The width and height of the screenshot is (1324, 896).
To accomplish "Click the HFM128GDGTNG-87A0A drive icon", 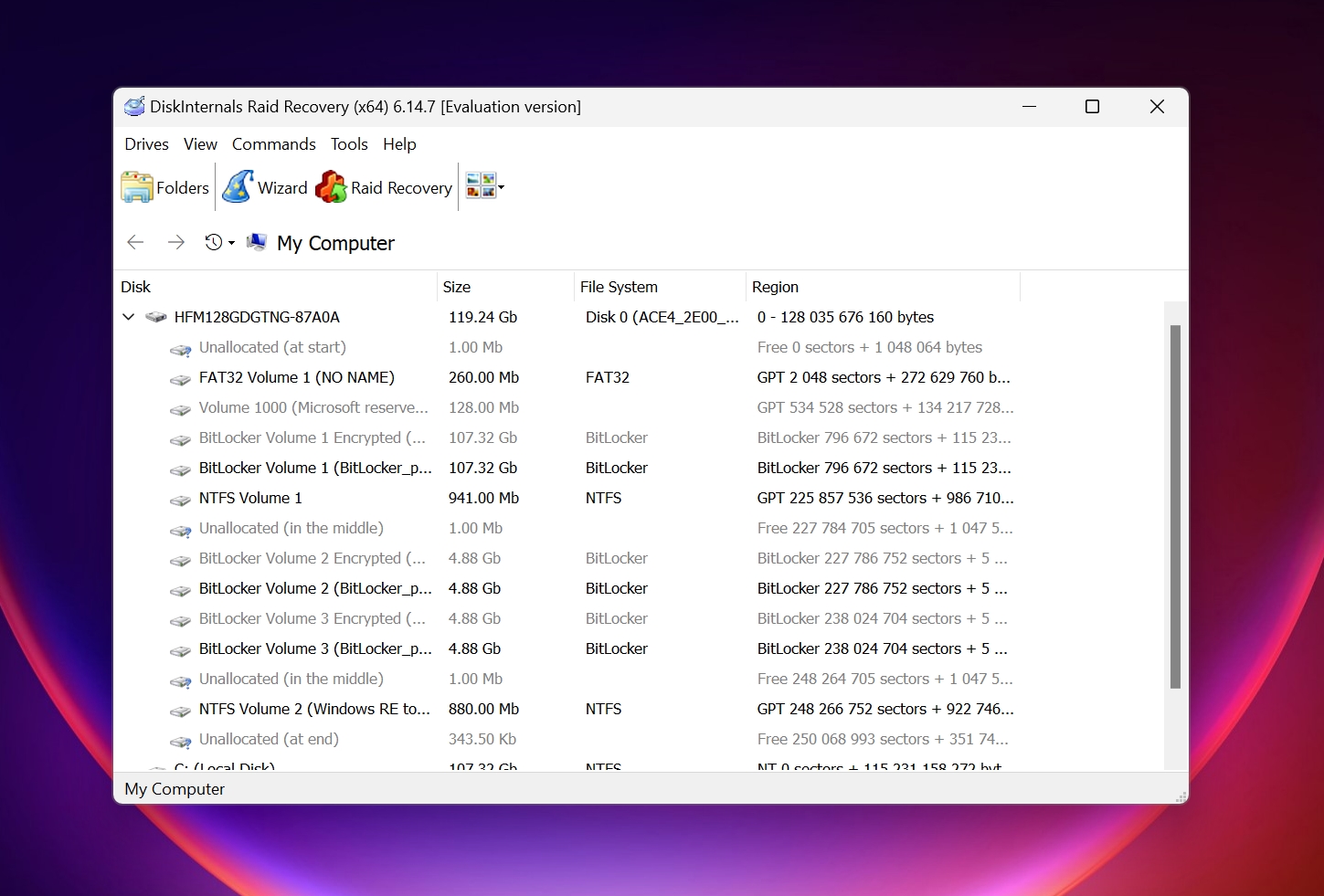I will click(156, 317).
